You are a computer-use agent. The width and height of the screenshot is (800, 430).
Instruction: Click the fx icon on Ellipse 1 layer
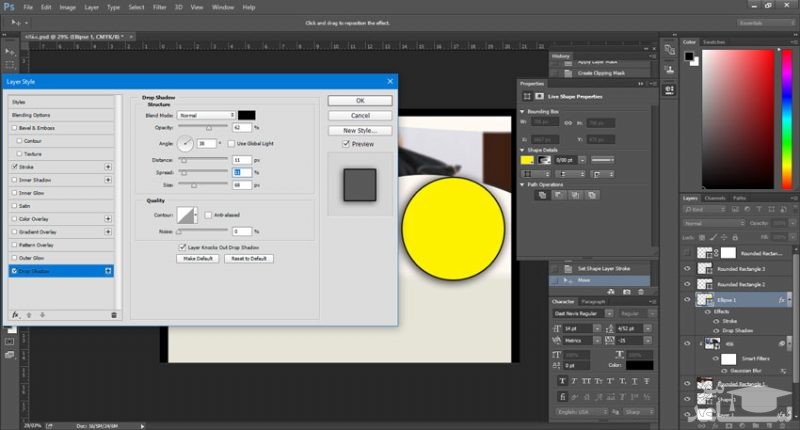[x=780, y=299]
